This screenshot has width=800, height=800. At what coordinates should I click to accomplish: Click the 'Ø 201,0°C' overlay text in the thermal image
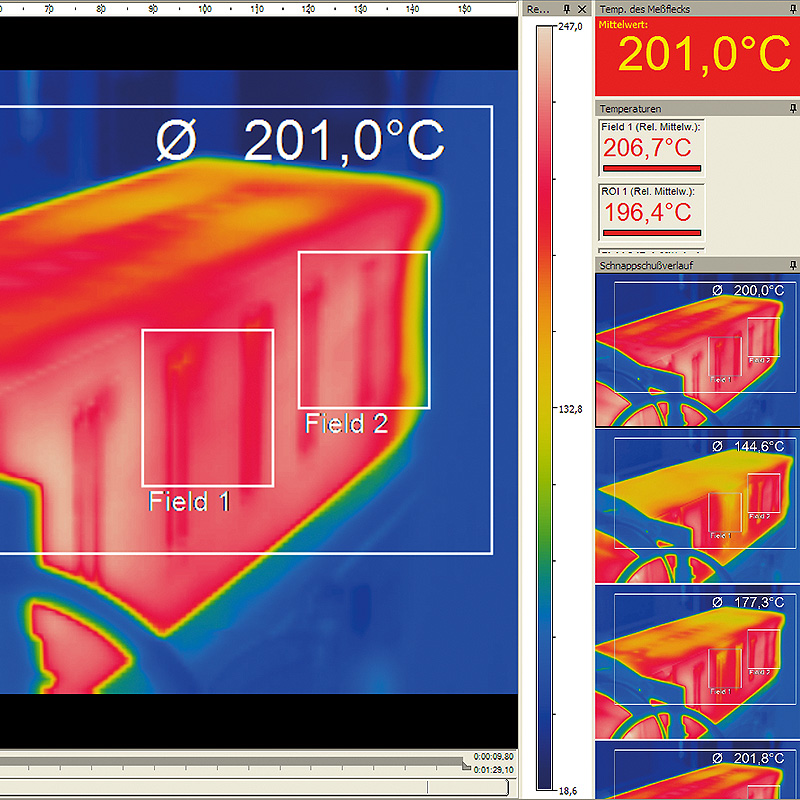(300, 140)
